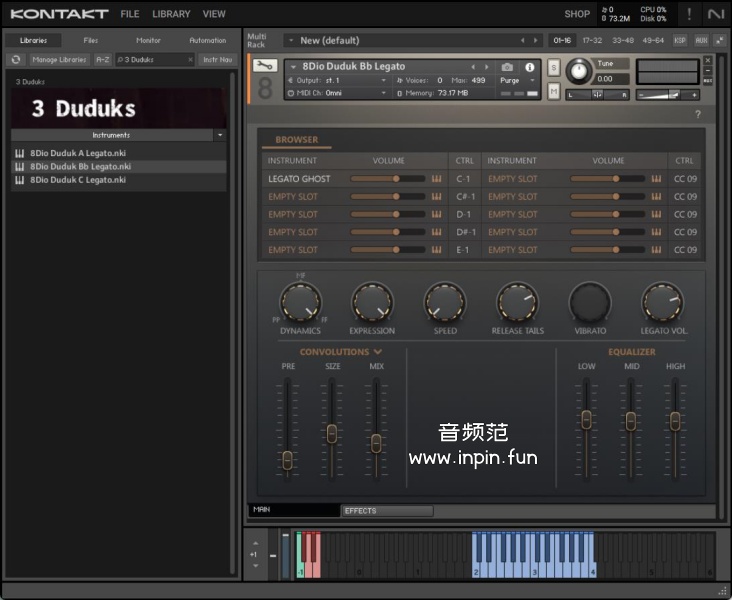732x600 pixels.
Task: Open the LIBRARY menu
Action: 171,14
